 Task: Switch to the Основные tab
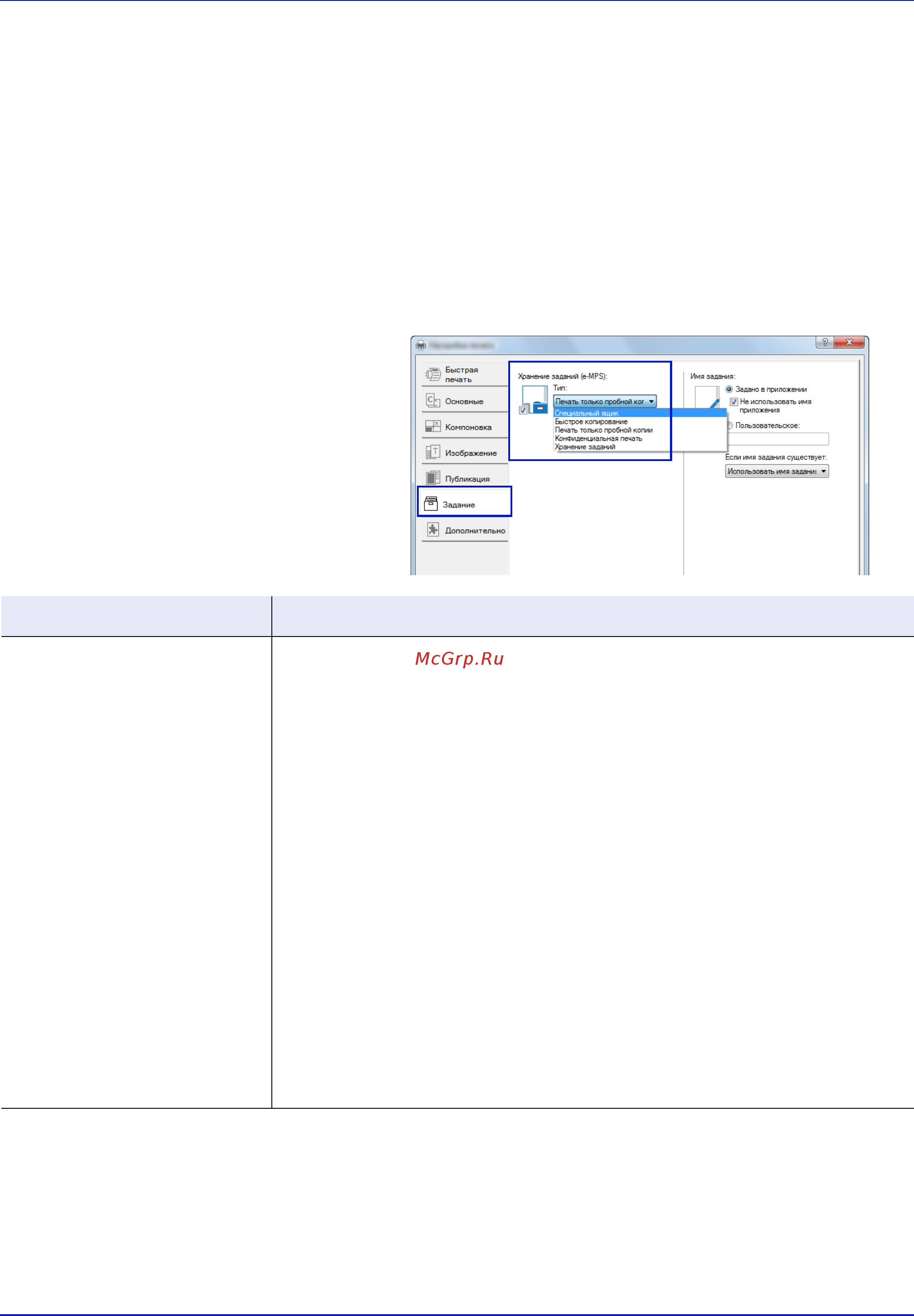point(464,401)
